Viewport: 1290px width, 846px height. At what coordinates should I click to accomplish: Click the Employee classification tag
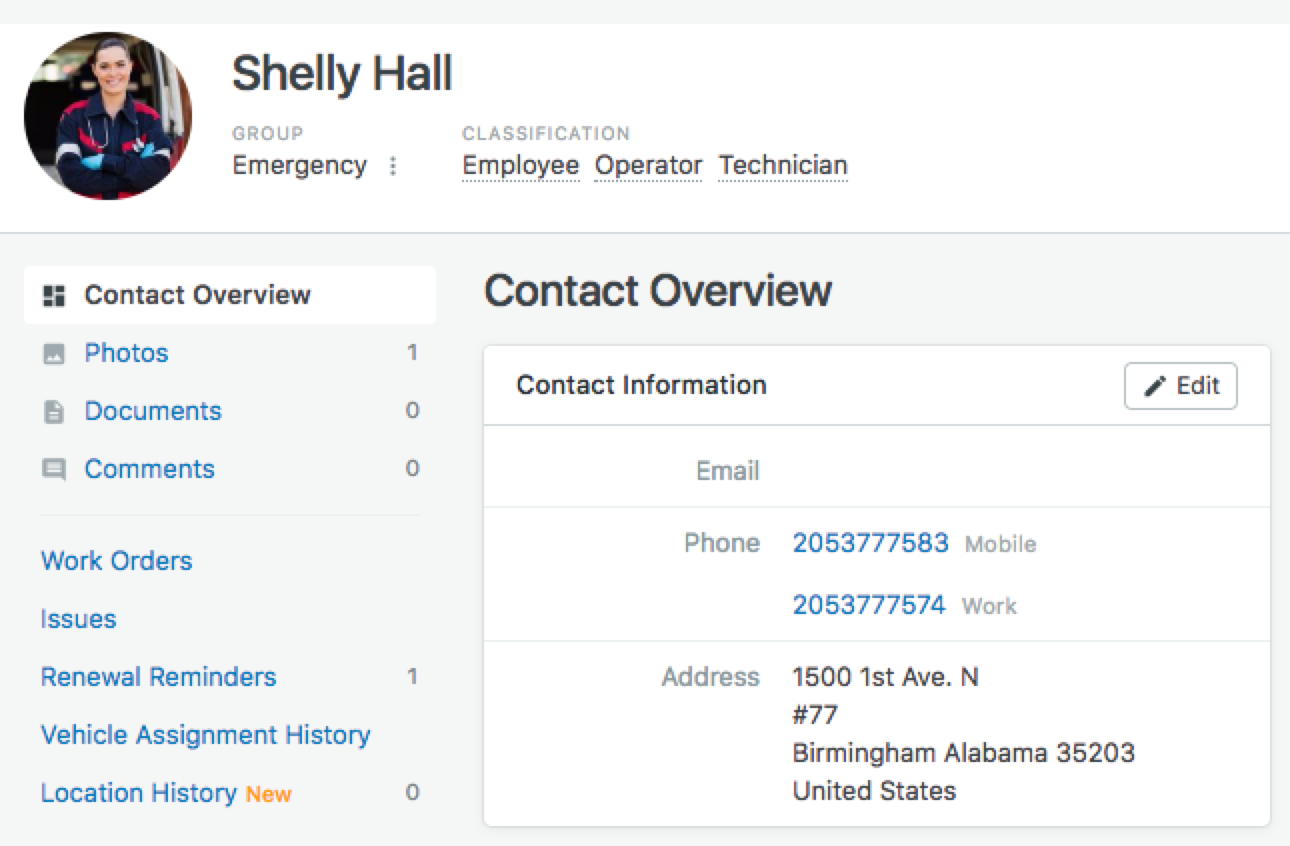pyautogui.click(x=520, y=166)
